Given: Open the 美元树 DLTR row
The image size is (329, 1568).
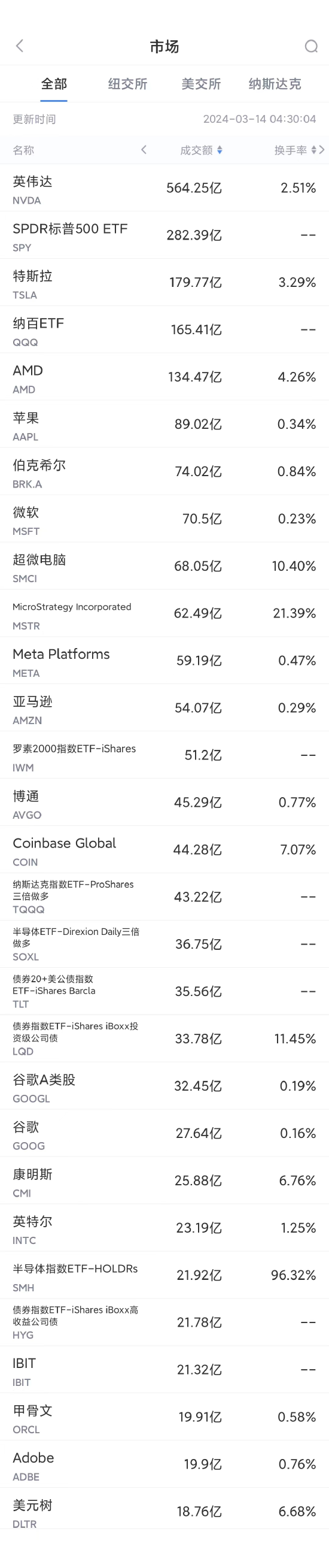Looking at the screenshot, I should (x=164, y=1511).
